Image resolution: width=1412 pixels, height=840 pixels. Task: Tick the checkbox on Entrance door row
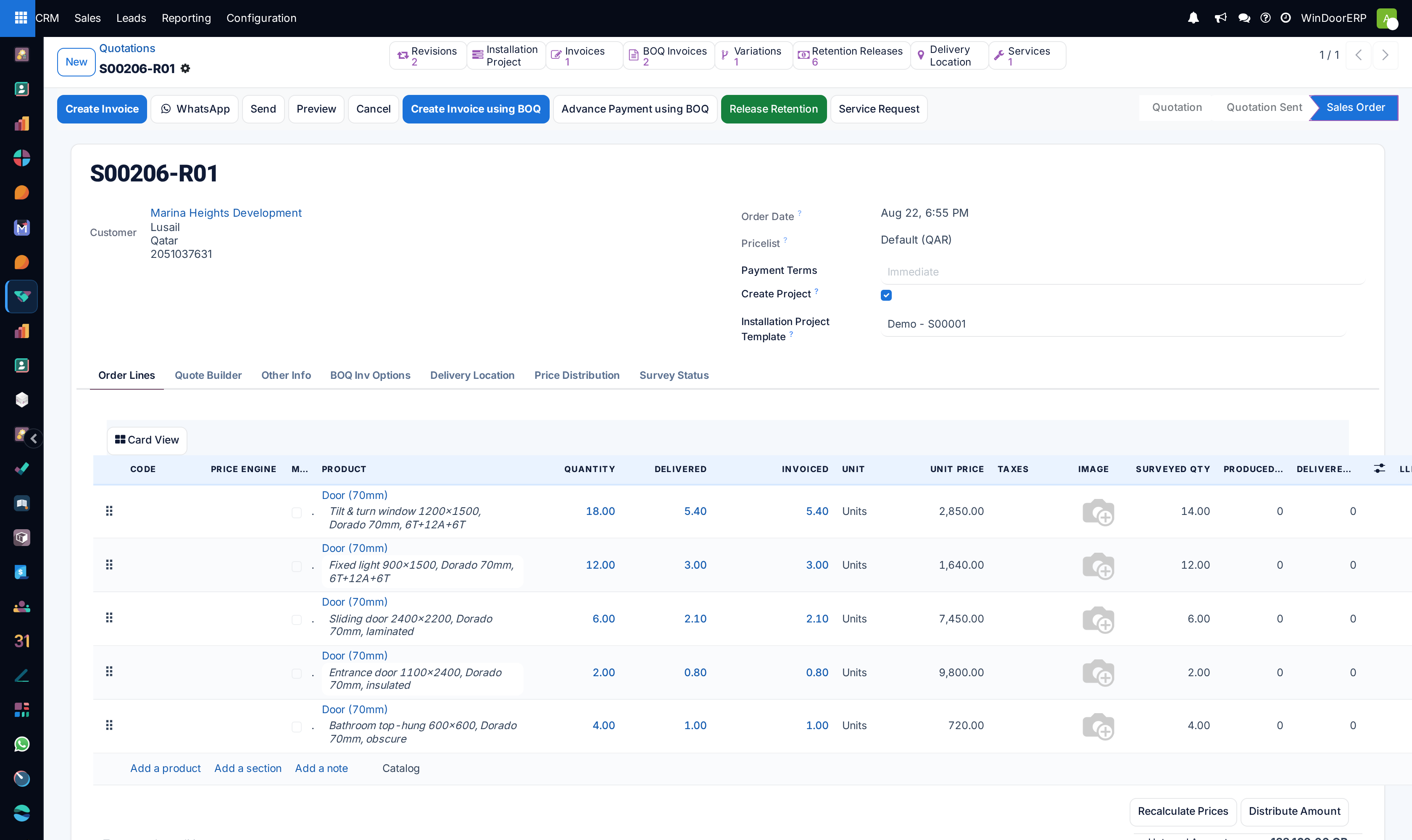(296, 674)
